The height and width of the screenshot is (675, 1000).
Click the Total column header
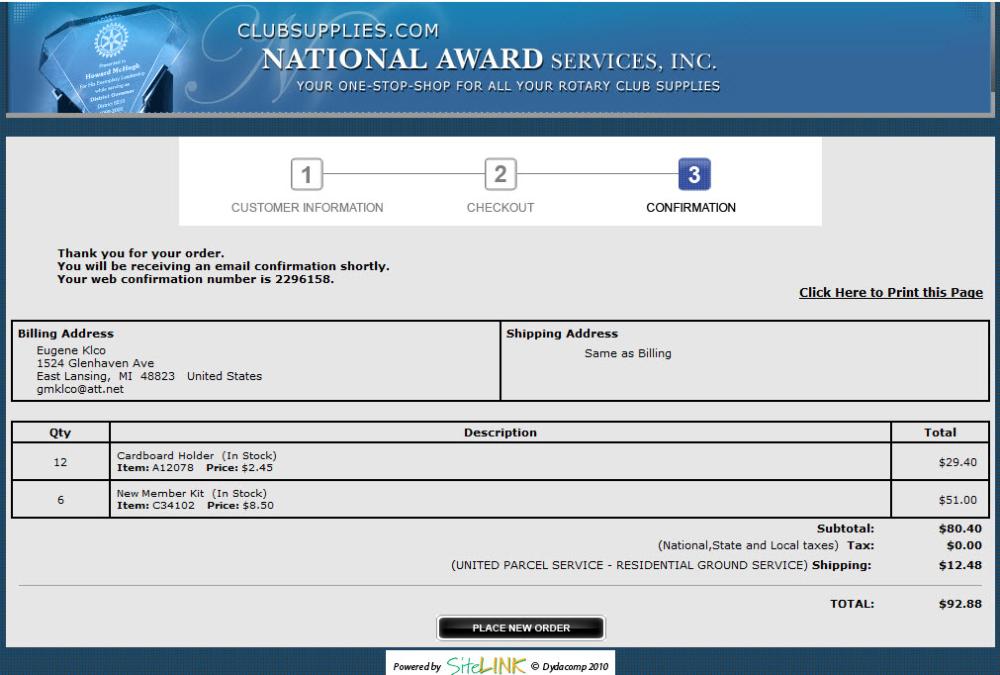point(940,433)
